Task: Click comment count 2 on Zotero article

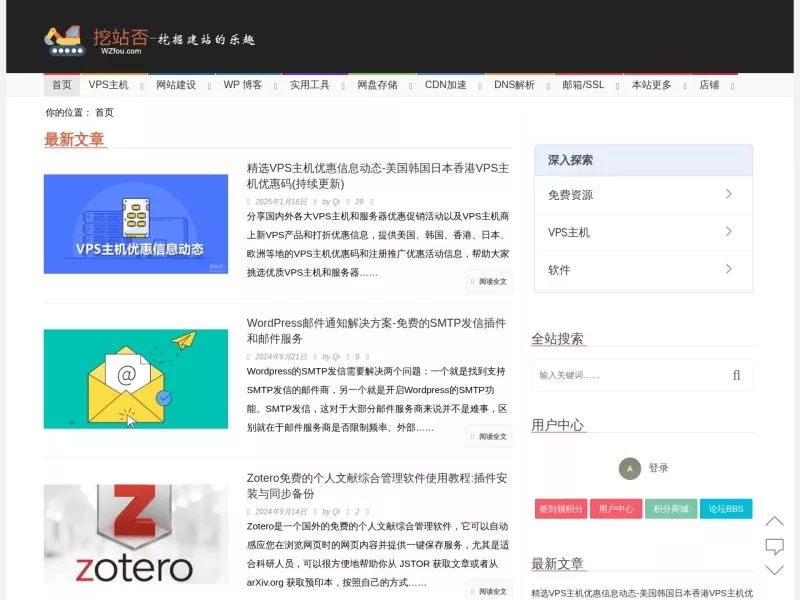Action: coord(357,512)
